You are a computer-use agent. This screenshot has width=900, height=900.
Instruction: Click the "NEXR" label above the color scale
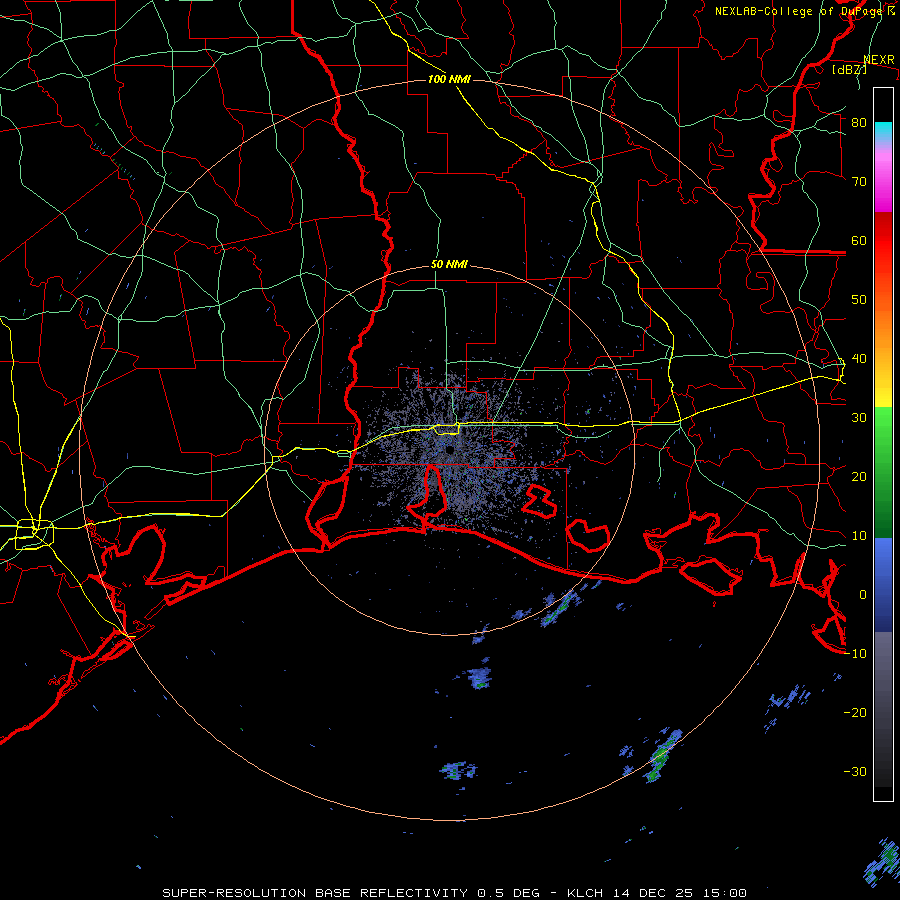(x=879, y=60)
